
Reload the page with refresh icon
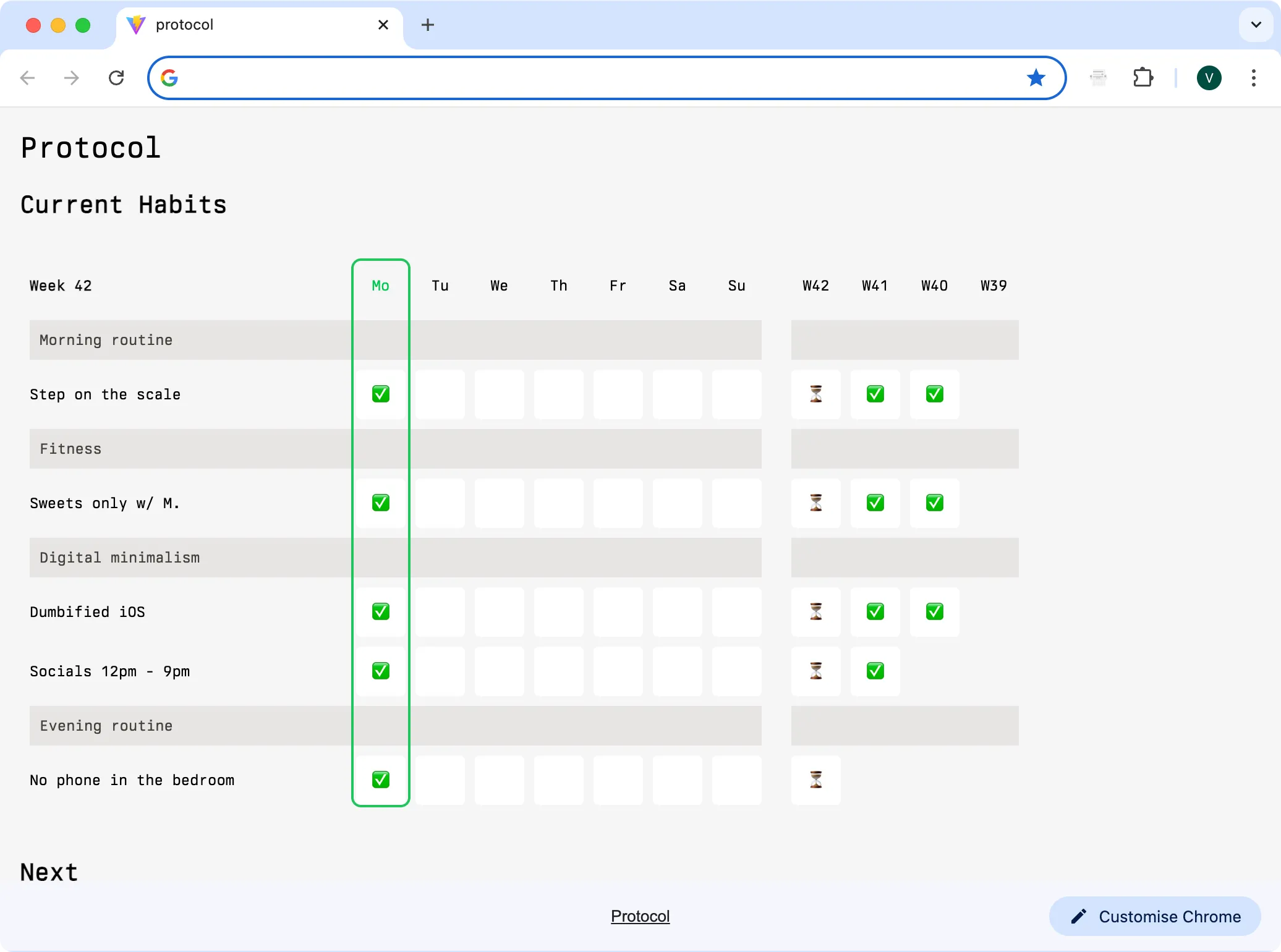116,78
